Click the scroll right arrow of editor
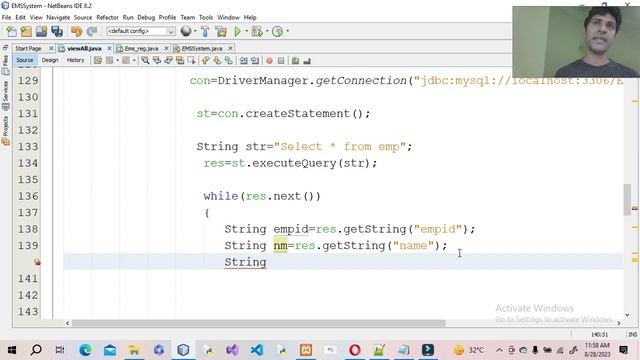 click(x=619, y=323)
